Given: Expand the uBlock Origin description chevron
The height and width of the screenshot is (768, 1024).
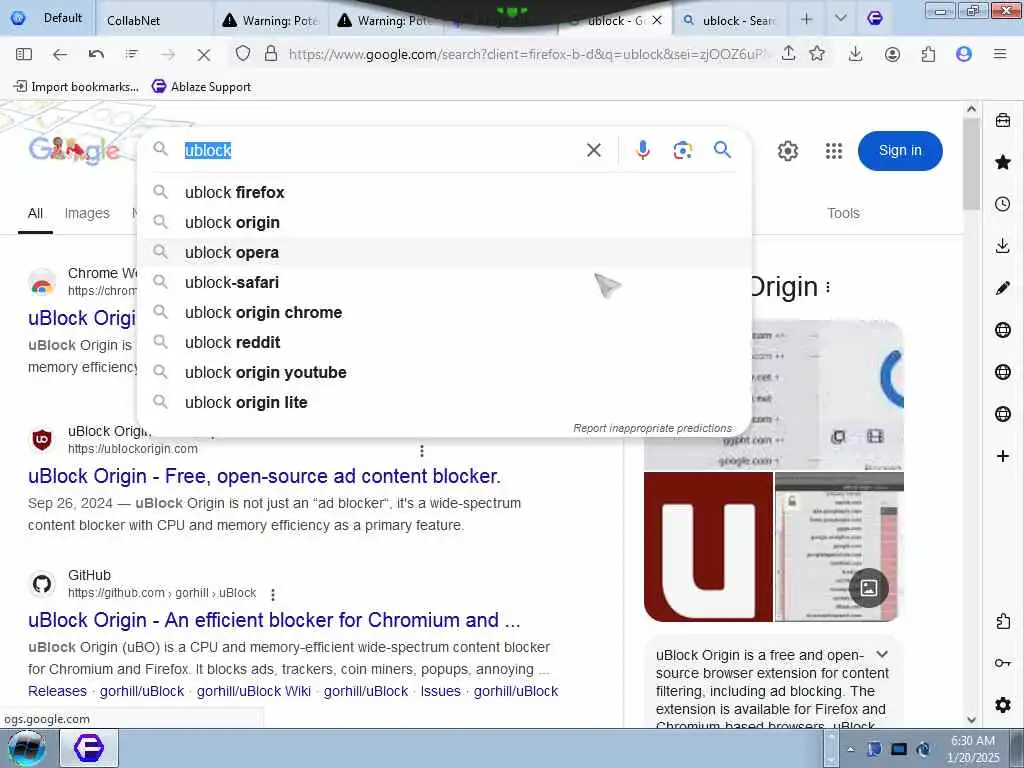Looking at the screenshot, I should [882, 654].
